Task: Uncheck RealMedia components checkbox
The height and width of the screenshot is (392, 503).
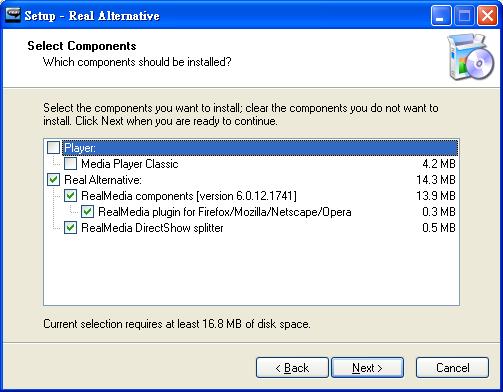Action: (x=70, y=196)
